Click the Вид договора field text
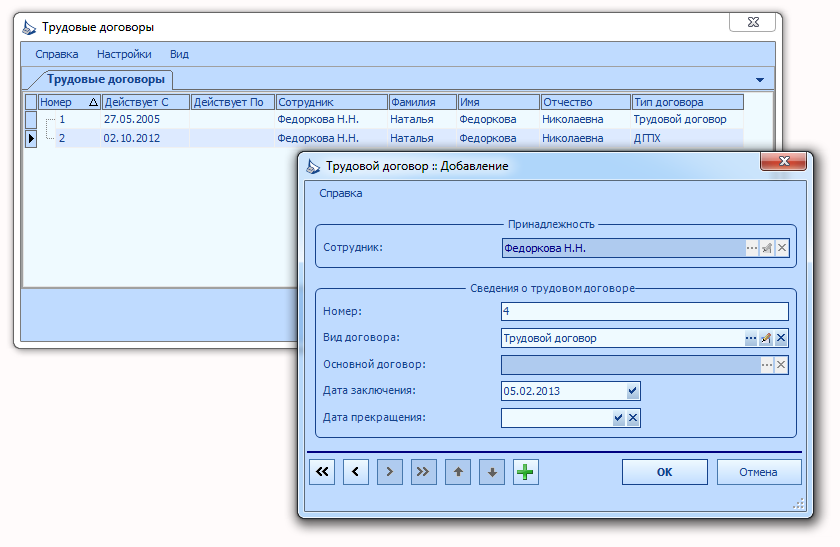Image resolution: width=840 pixels, height=547 pixels. (x=550, y=338)
